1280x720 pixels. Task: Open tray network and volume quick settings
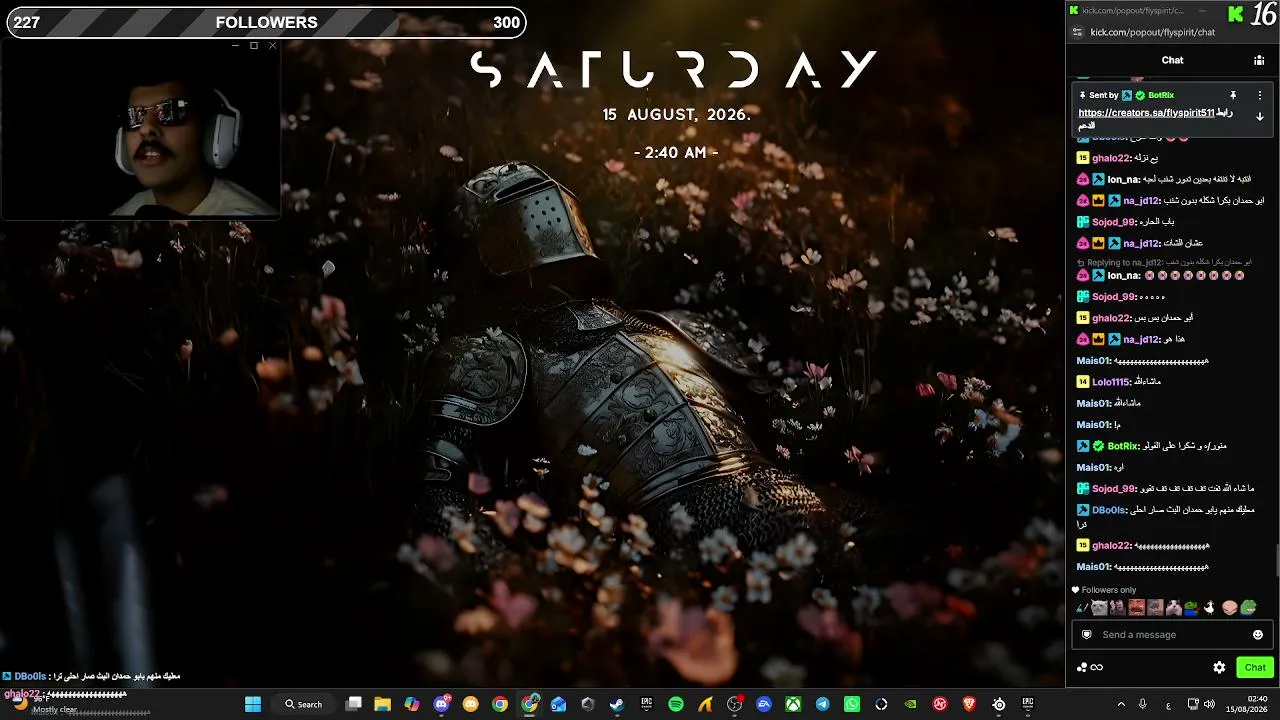tap(1201, 704)
